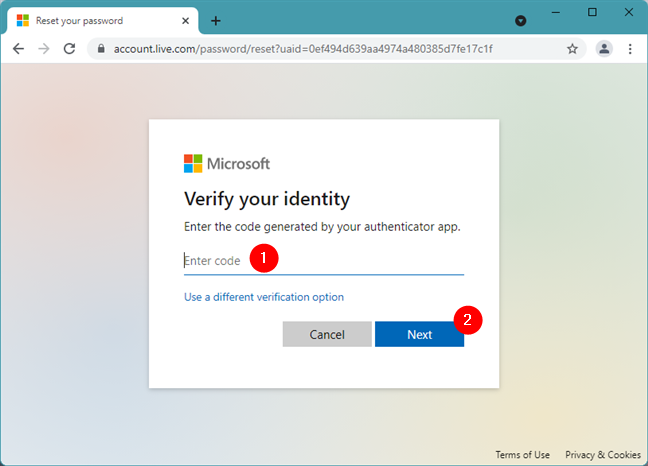Open Use a different verification option
Screen dimensions: 648x466
click(264, 297)
